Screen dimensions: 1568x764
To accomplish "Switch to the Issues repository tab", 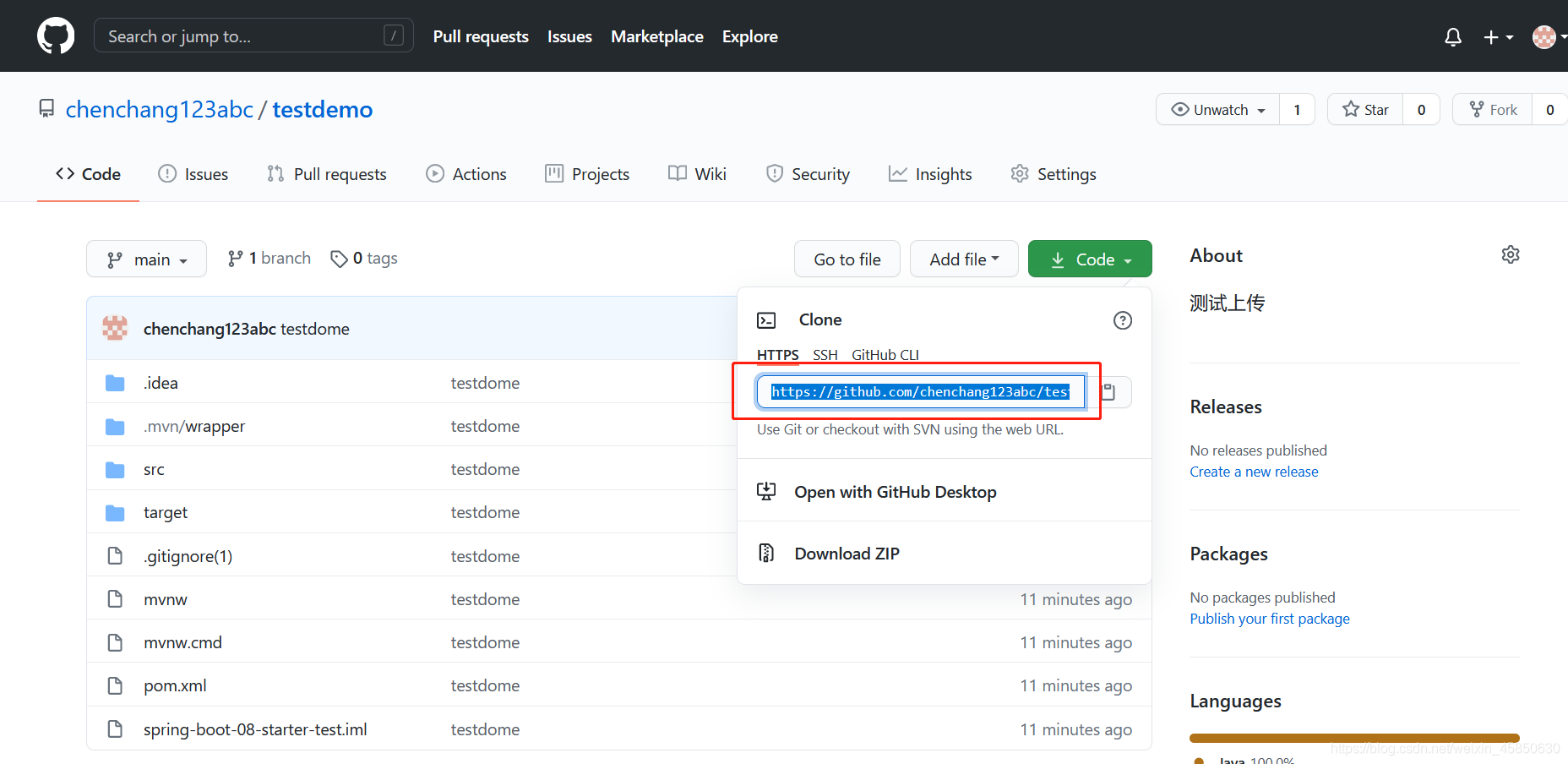I will pos(193,174).
